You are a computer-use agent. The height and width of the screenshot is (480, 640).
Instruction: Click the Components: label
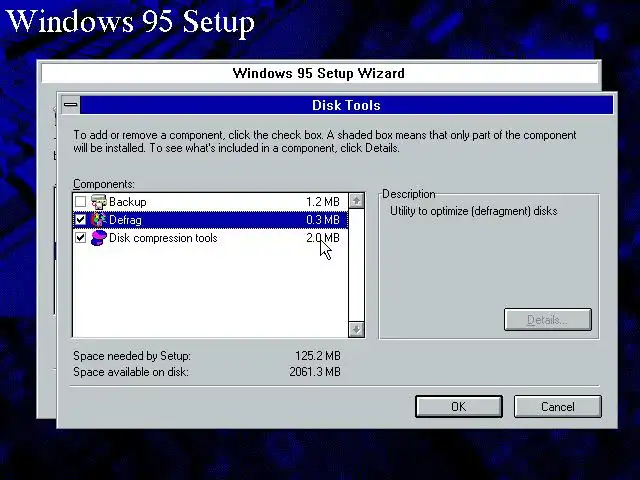coord(104,184)
